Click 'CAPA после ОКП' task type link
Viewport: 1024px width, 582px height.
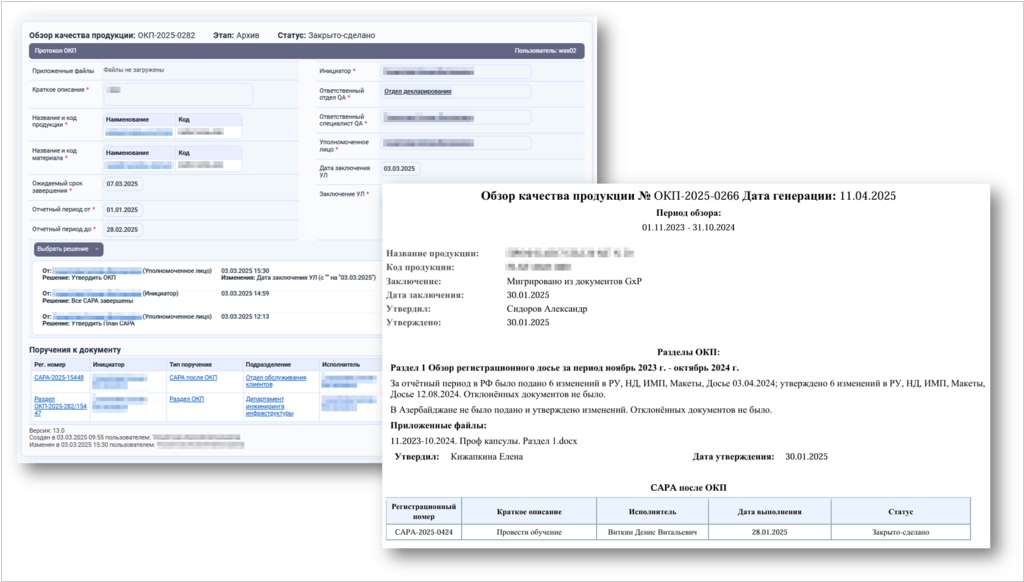pyautogui.click(x=193, y=378)
